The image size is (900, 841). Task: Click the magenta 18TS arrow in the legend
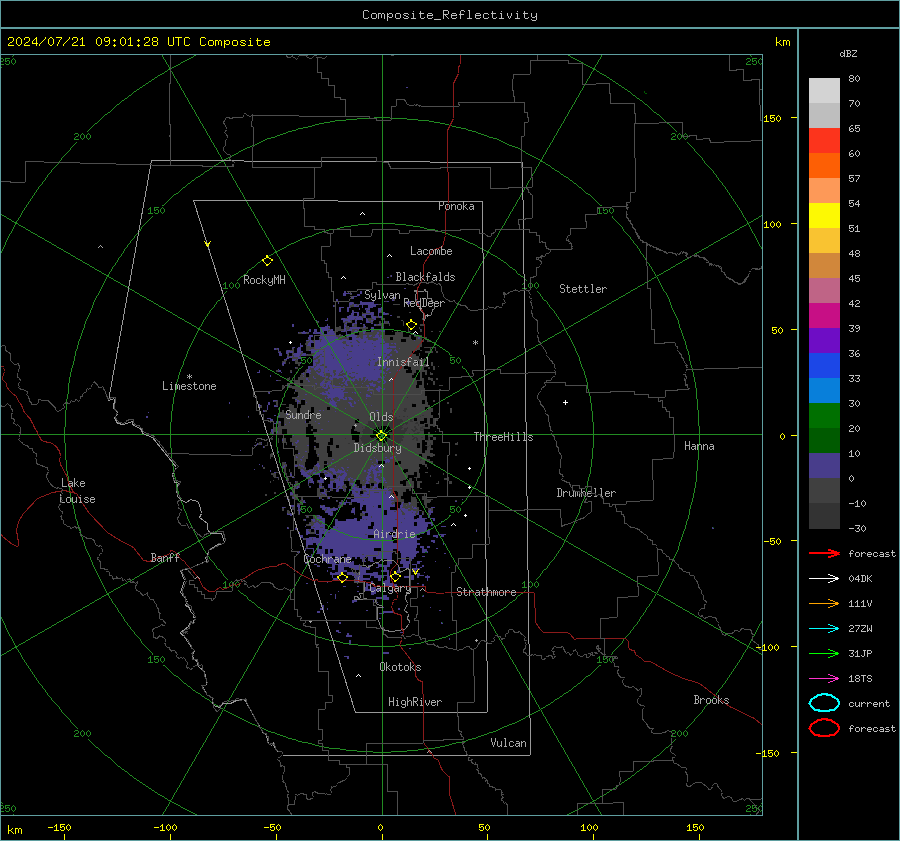[x=824, y=679]
